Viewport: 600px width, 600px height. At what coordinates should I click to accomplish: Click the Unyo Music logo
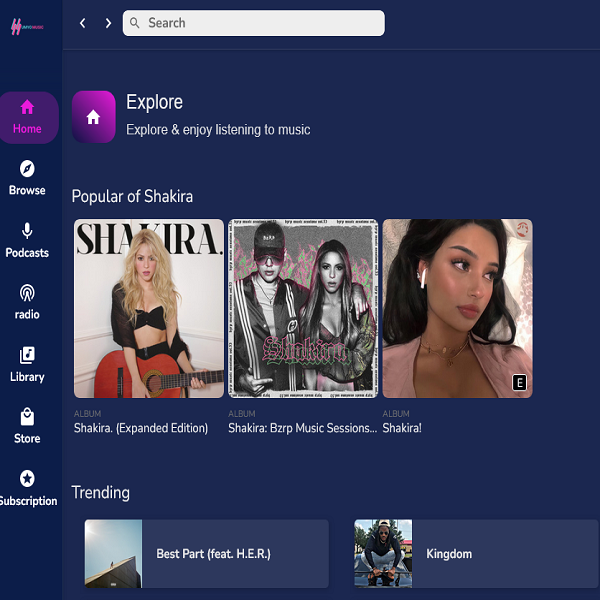click(x=27, y=27)
